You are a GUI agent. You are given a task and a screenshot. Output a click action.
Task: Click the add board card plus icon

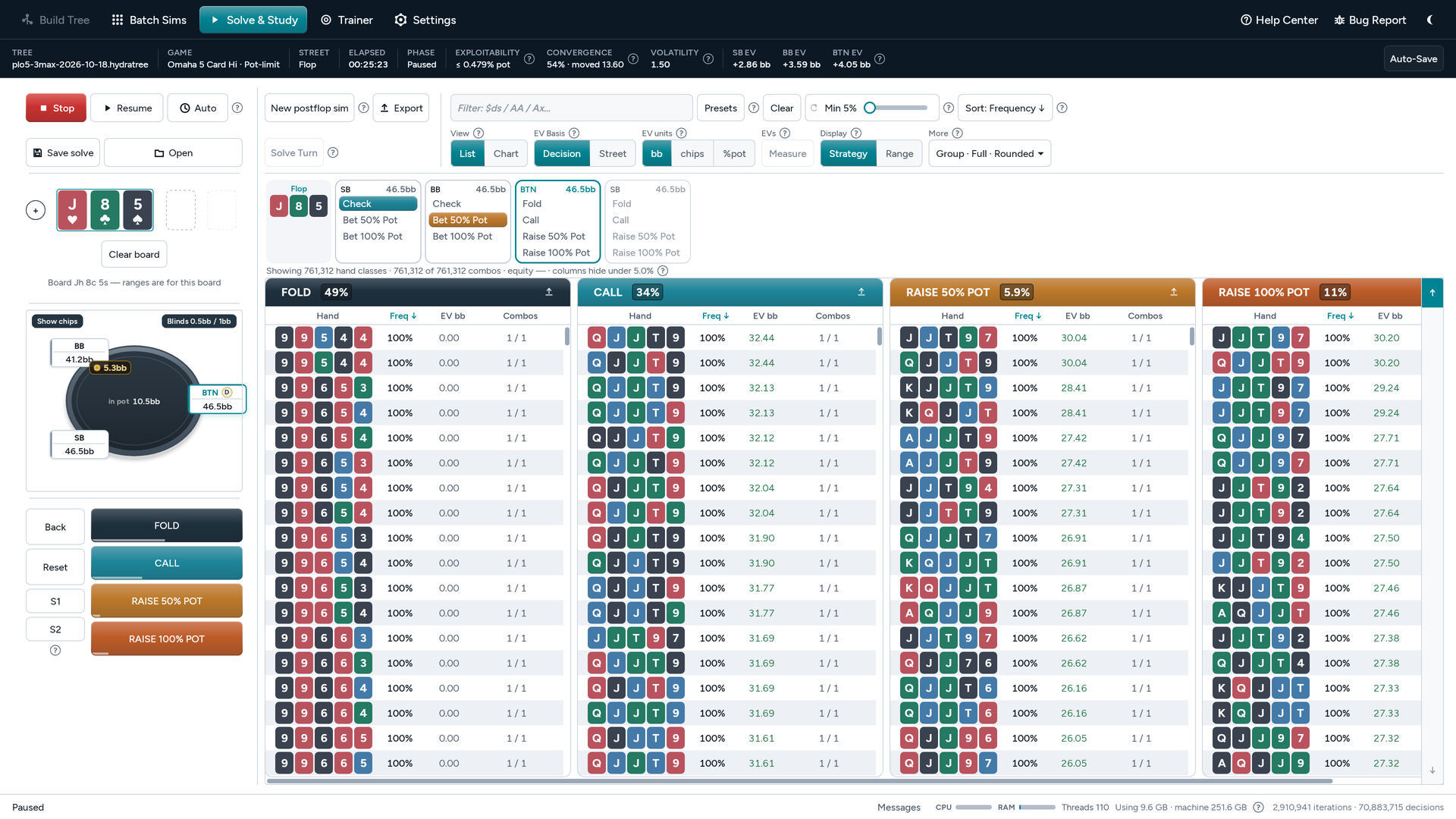36,210
